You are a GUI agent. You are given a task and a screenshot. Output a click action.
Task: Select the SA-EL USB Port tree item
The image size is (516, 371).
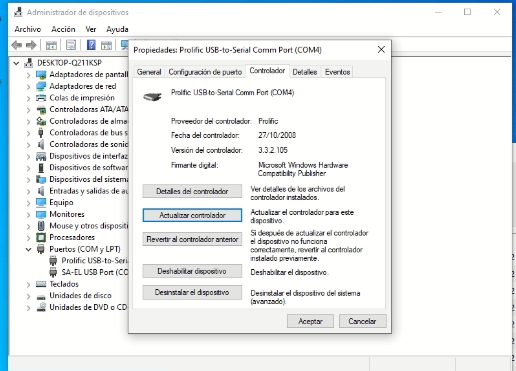tap(95, 272)
